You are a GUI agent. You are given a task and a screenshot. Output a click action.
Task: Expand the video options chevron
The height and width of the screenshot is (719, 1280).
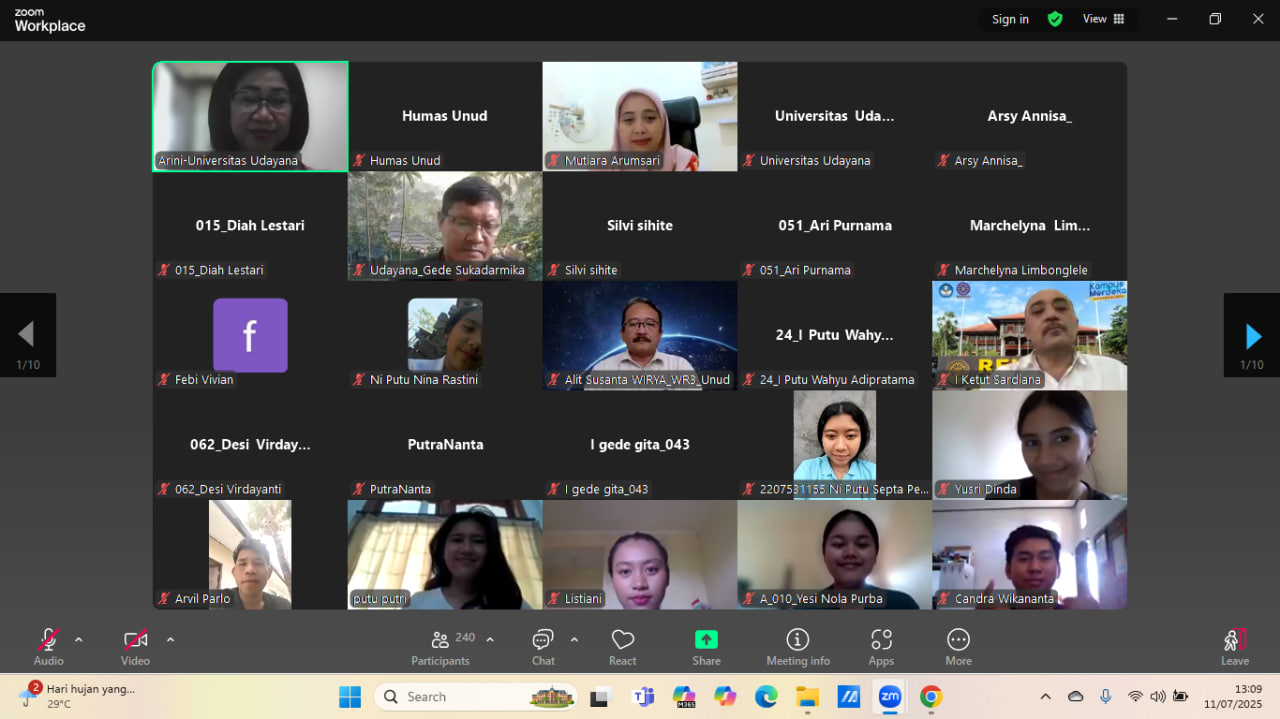170,640
